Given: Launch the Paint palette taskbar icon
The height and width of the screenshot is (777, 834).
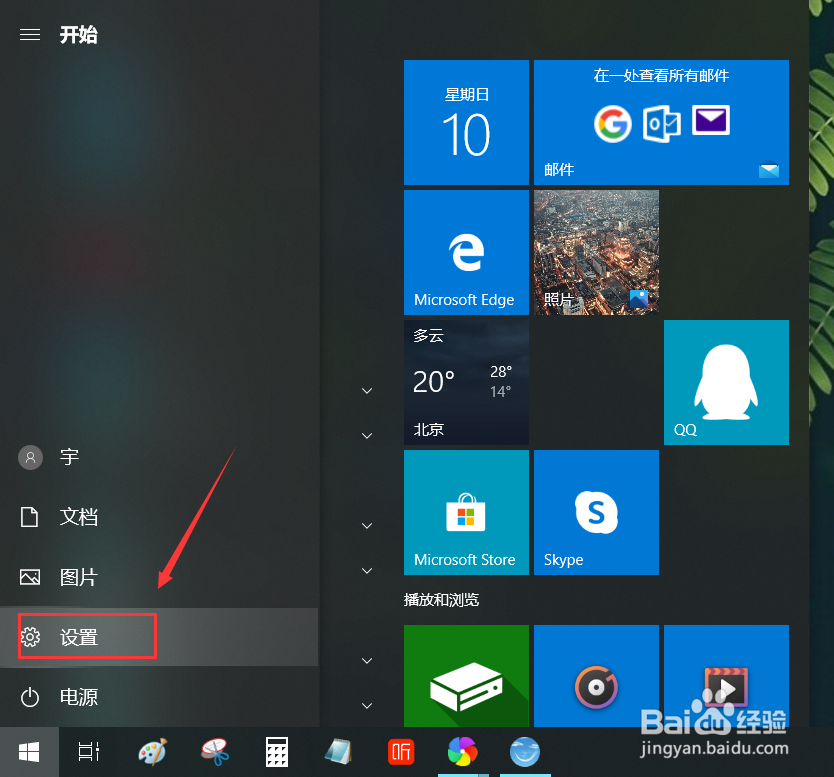Looking at the screenshot, I should point(153,752).
